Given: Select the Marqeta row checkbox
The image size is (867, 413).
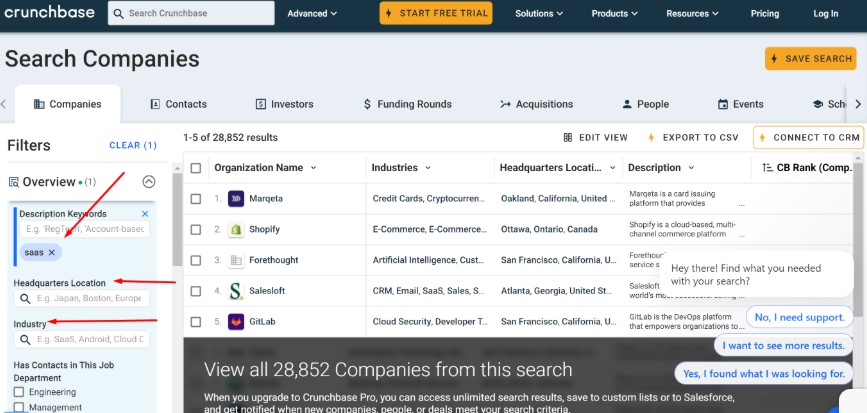Looking at the screenshot, I should (196, 198).
